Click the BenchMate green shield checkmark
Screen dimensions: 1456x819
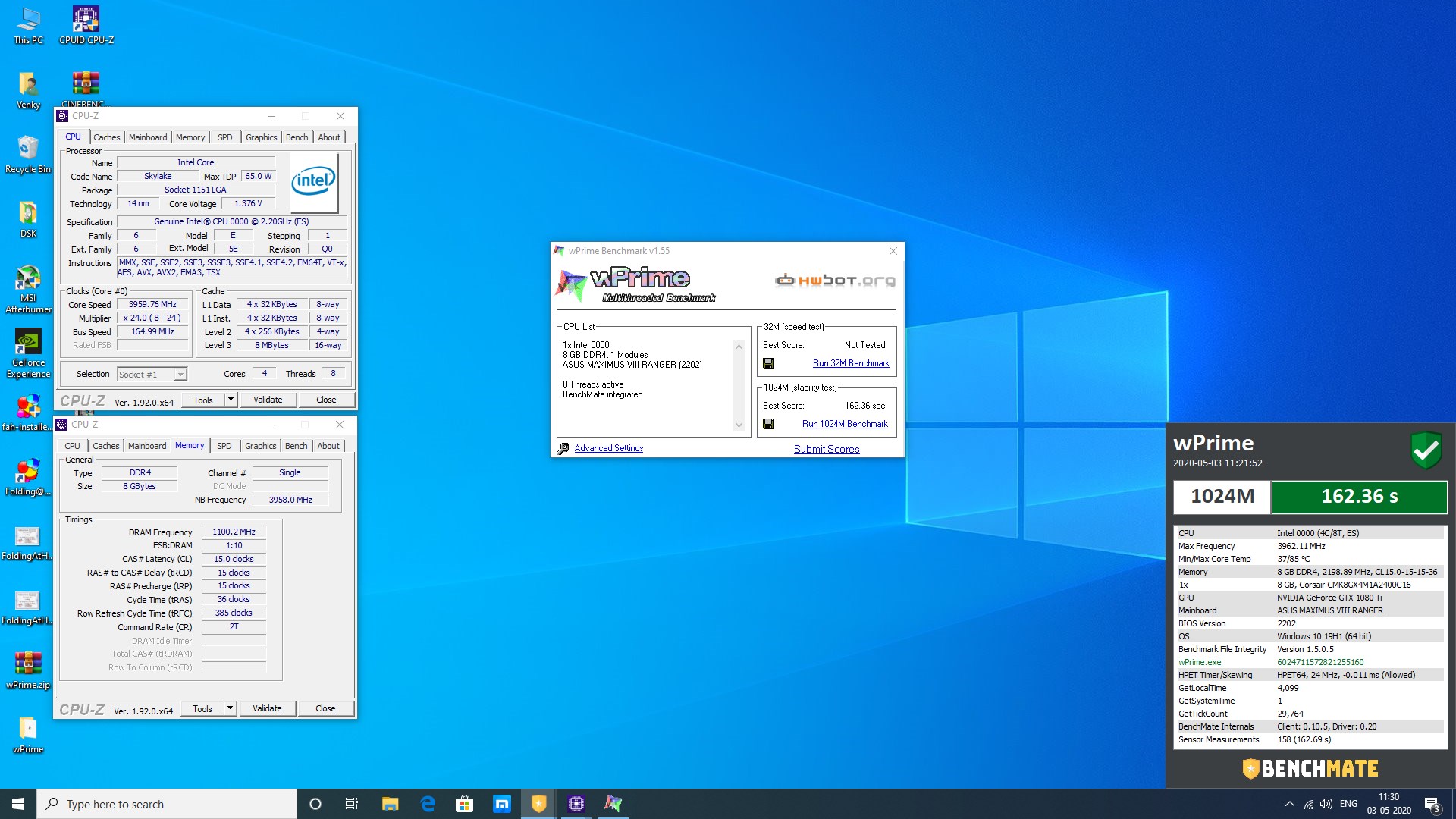[1426, 450]
